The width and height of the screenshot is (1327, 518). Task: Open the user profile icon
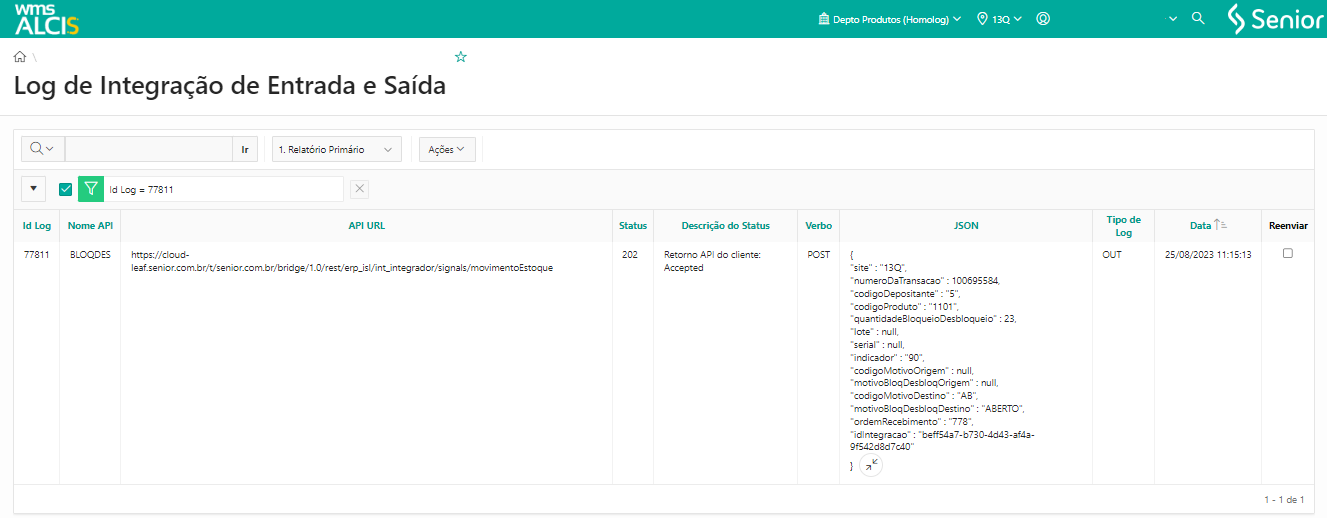(x=1043, y=19)
